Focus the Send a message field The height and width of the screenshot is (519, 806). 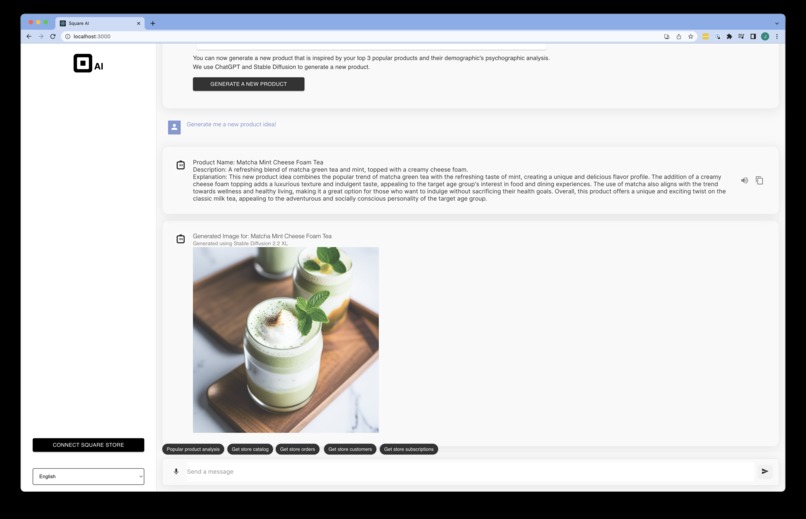pyautogui.click(x=468, y=472)
